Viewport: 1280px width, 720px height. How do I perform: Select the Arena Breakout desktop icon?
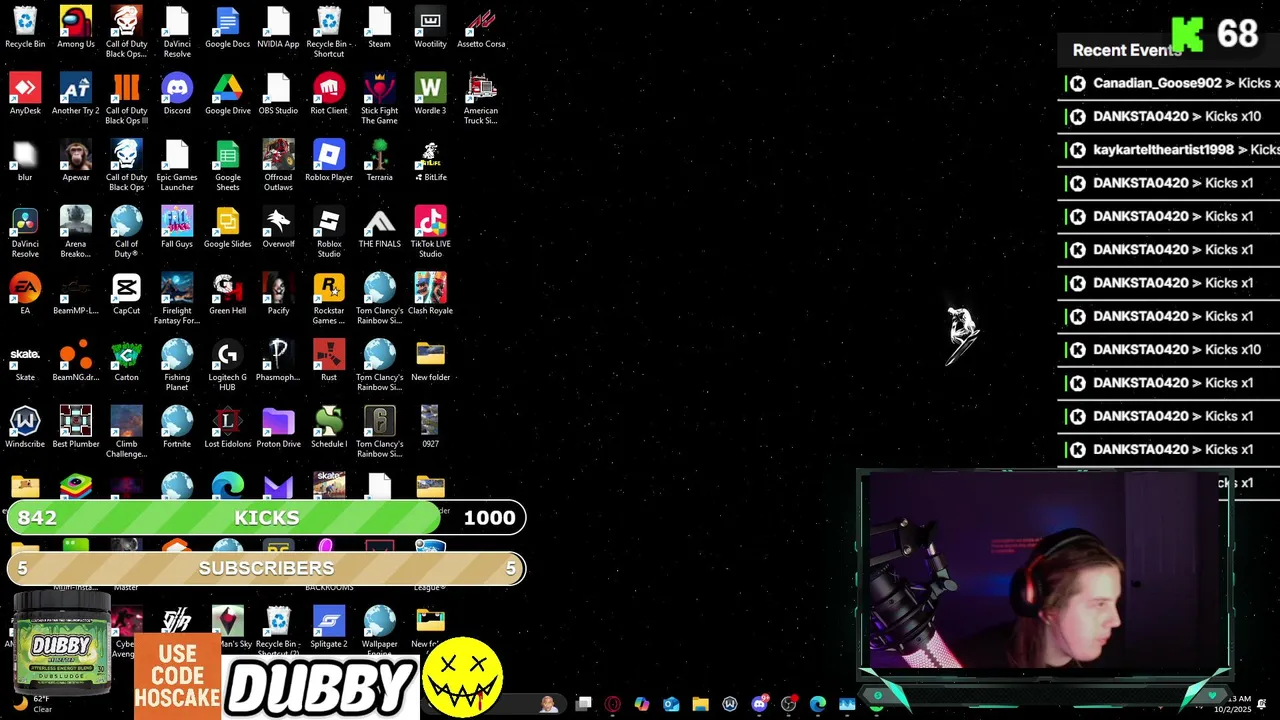tap(76, 231)
